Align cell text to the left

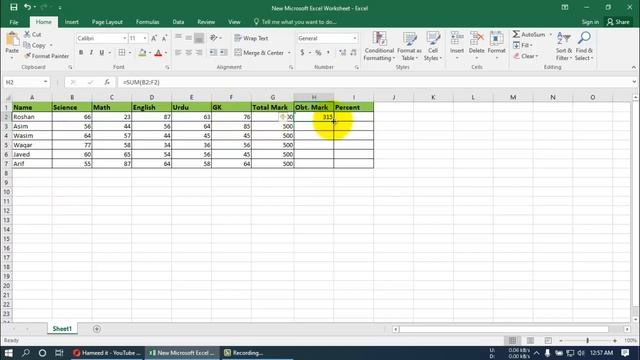pyautogui.click(x=178, y=53)
